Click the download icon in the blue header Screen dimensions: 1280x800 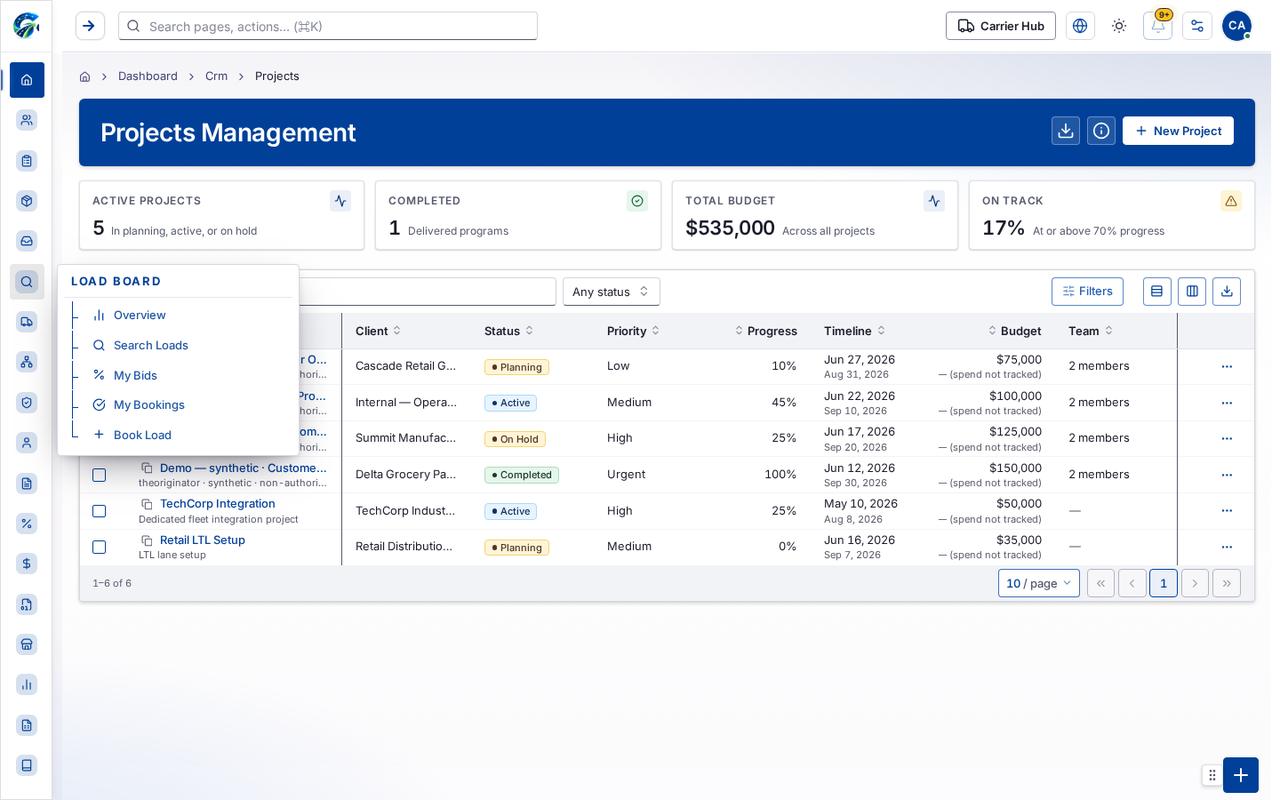click(1066, 131)
